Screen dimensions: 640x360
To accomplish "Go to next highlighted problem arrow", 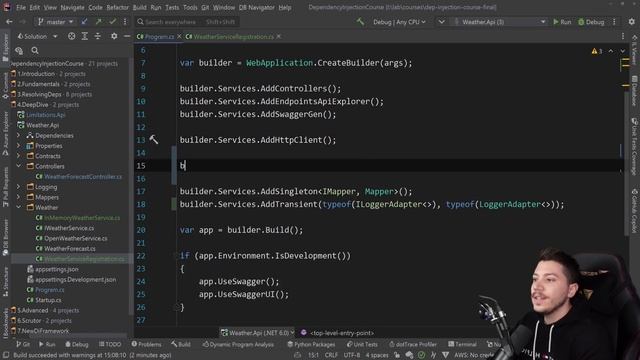I will (622, 51).
